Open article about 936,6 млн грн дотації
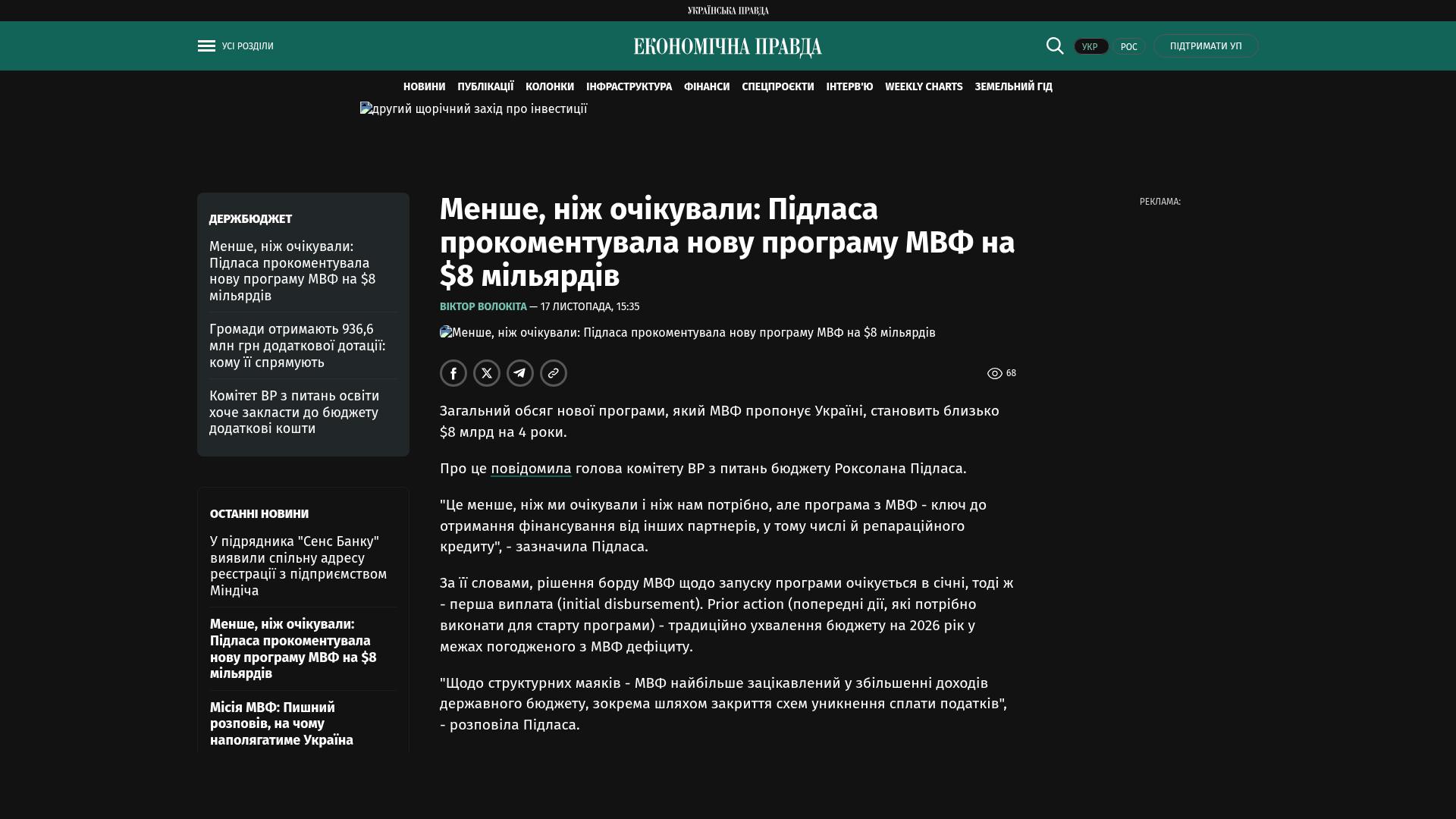 coord(297,346)
